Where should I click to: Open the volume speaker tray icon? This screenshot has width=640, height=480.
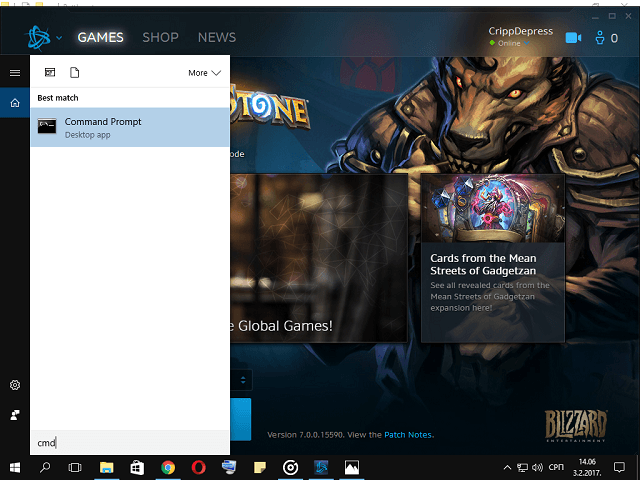[537, 467]
